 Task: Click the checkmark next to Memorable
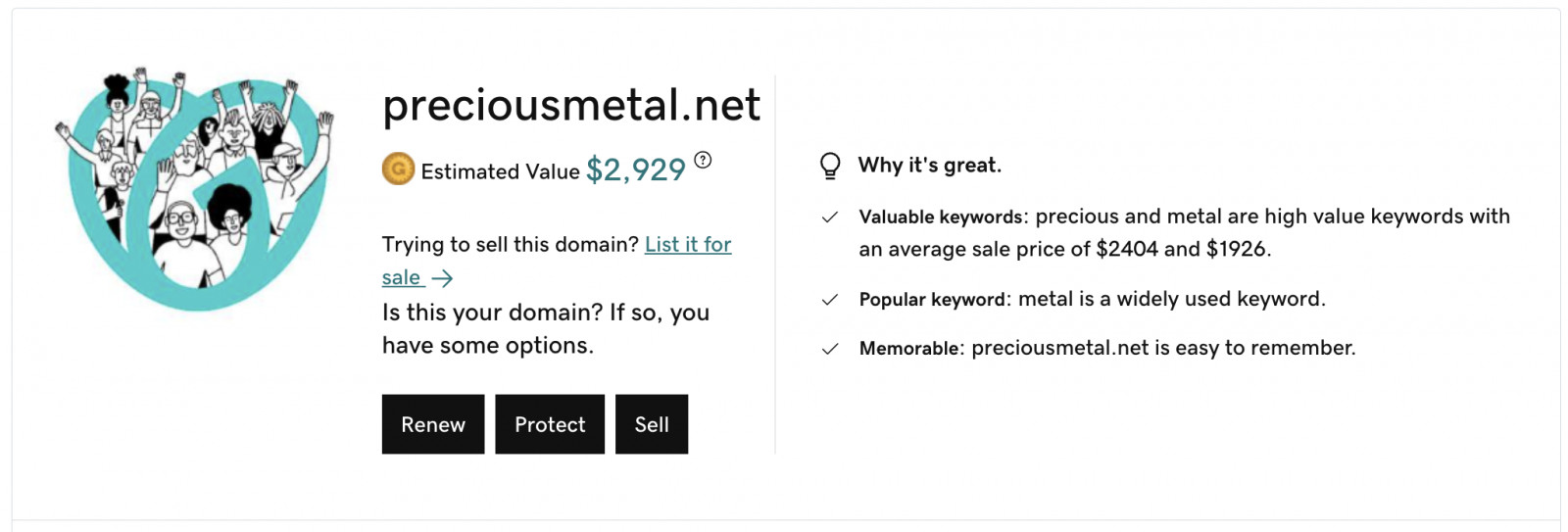(830, 349)
